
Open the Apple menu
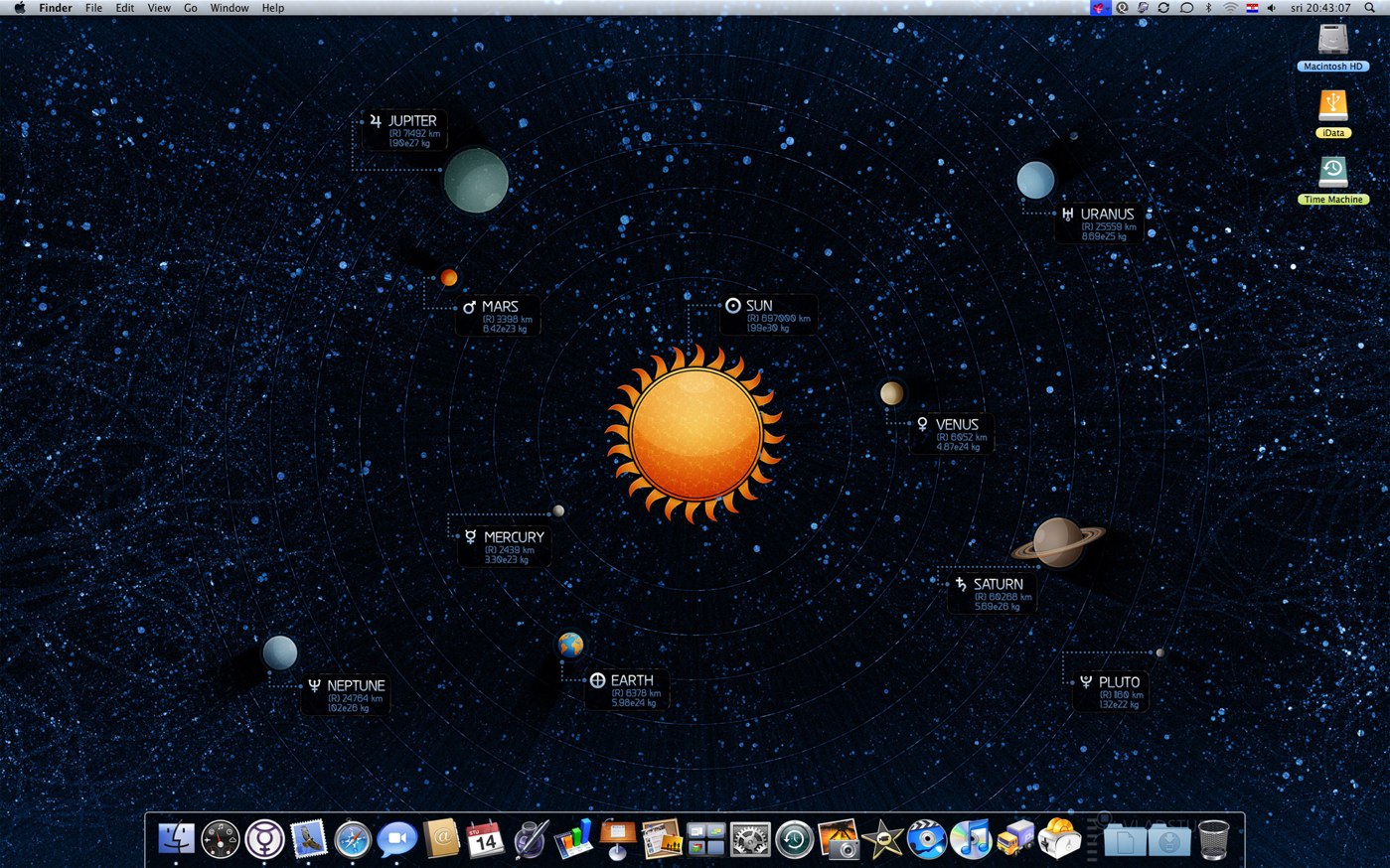point(19,8)
